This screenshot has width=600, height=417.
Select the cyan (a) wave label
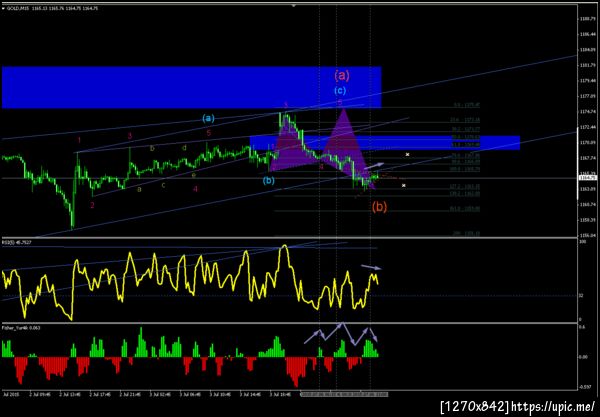click(208, 118)
